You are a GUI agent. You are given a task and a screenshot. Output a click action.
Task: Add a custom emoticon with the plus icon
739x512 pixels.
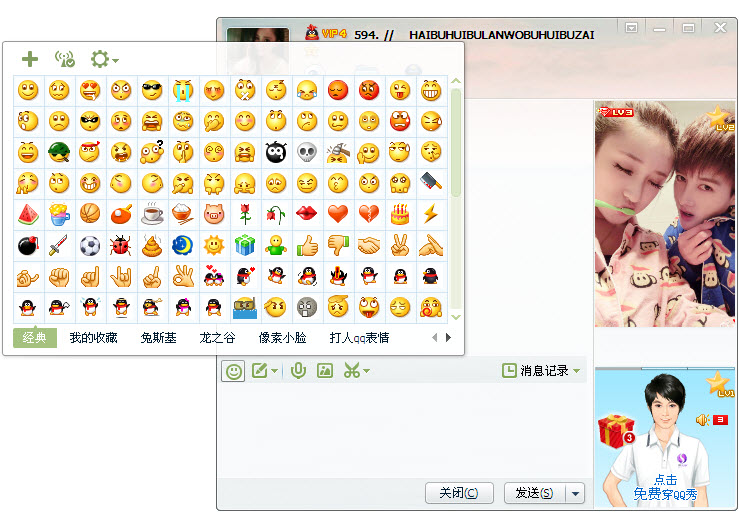click(30, 59)
